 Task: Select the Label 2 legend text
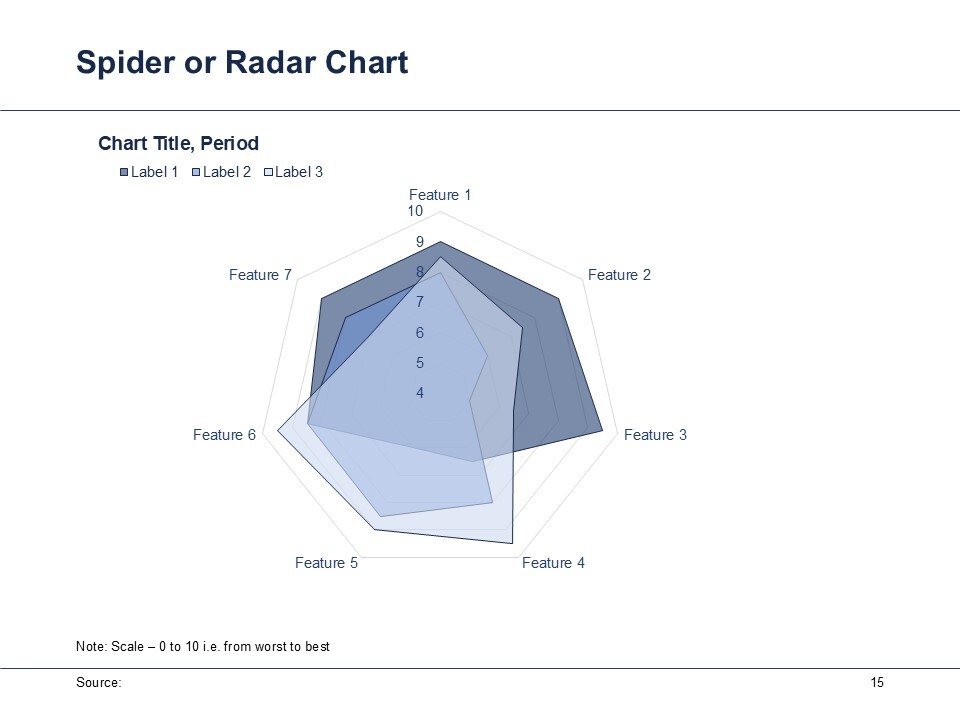[227, 172]
